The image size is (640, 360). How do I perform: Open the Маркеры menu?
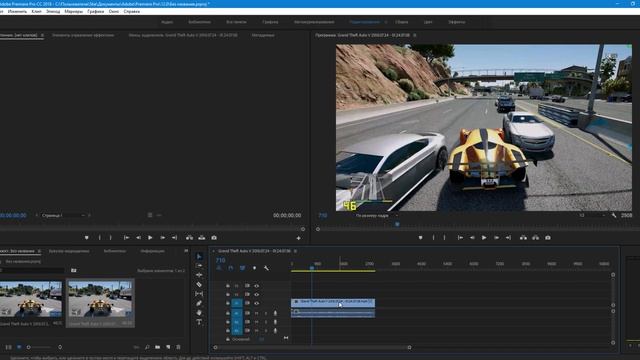pos(73,11)
